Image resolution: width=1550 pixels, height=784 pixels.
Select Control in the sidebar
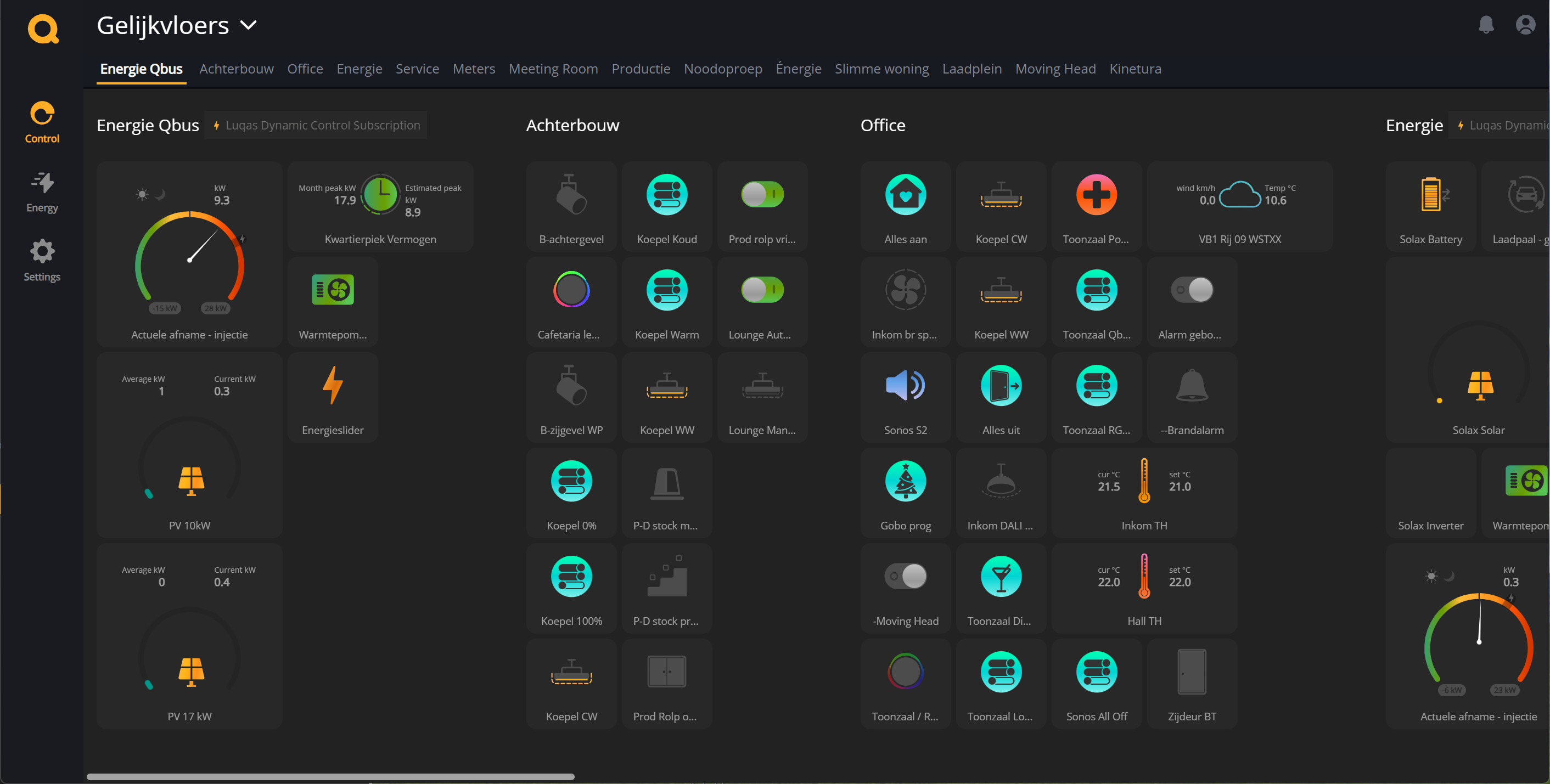[x=42, y=123]
